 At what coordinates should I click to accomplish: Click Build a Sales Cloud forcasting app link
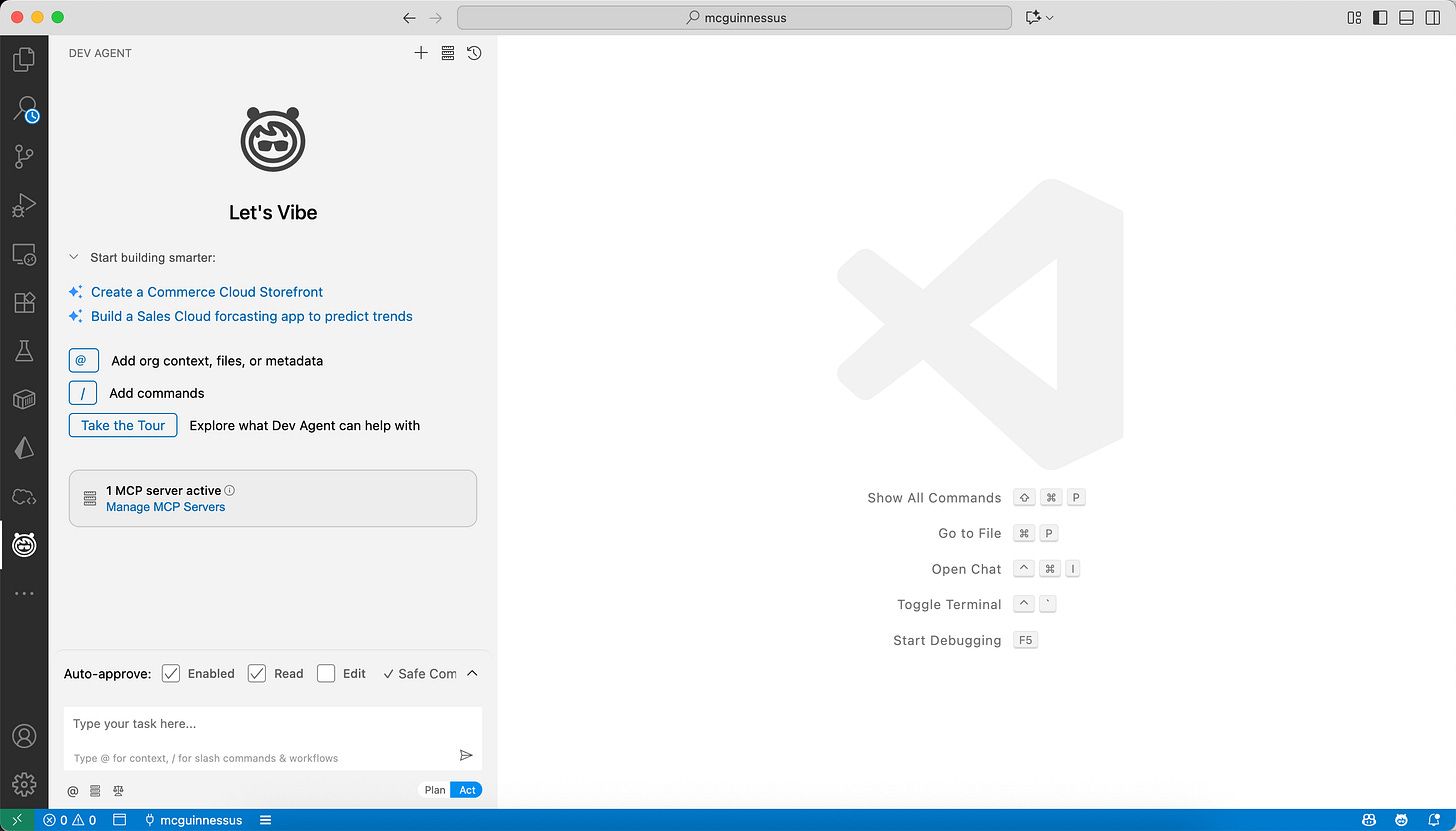252,316
